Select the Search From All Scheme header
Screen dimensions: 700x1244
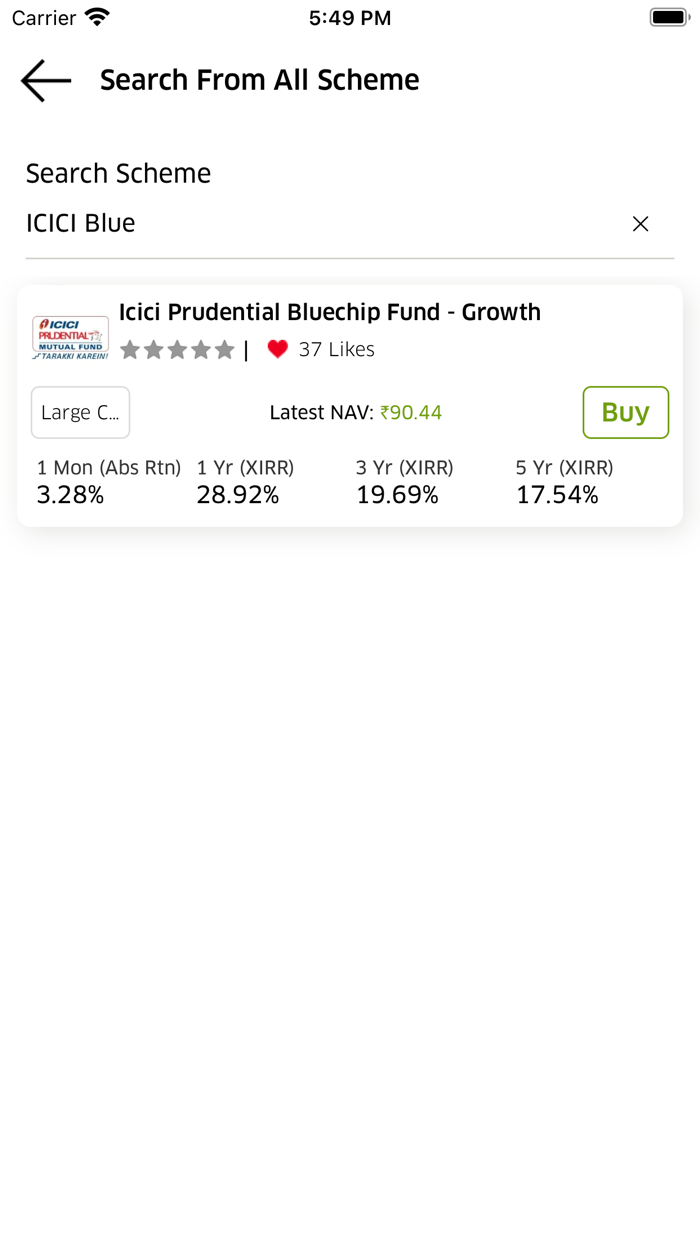pyautogui.click(x=259, y=80)
